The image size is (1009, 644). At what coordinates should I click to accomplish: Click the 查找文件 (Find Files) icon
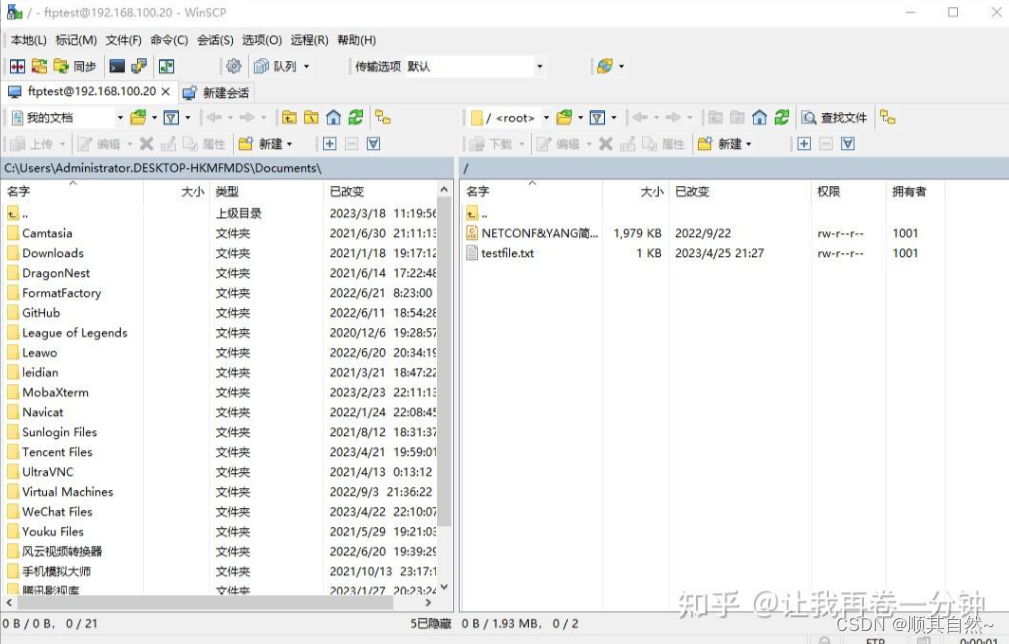tap(835, 116)
